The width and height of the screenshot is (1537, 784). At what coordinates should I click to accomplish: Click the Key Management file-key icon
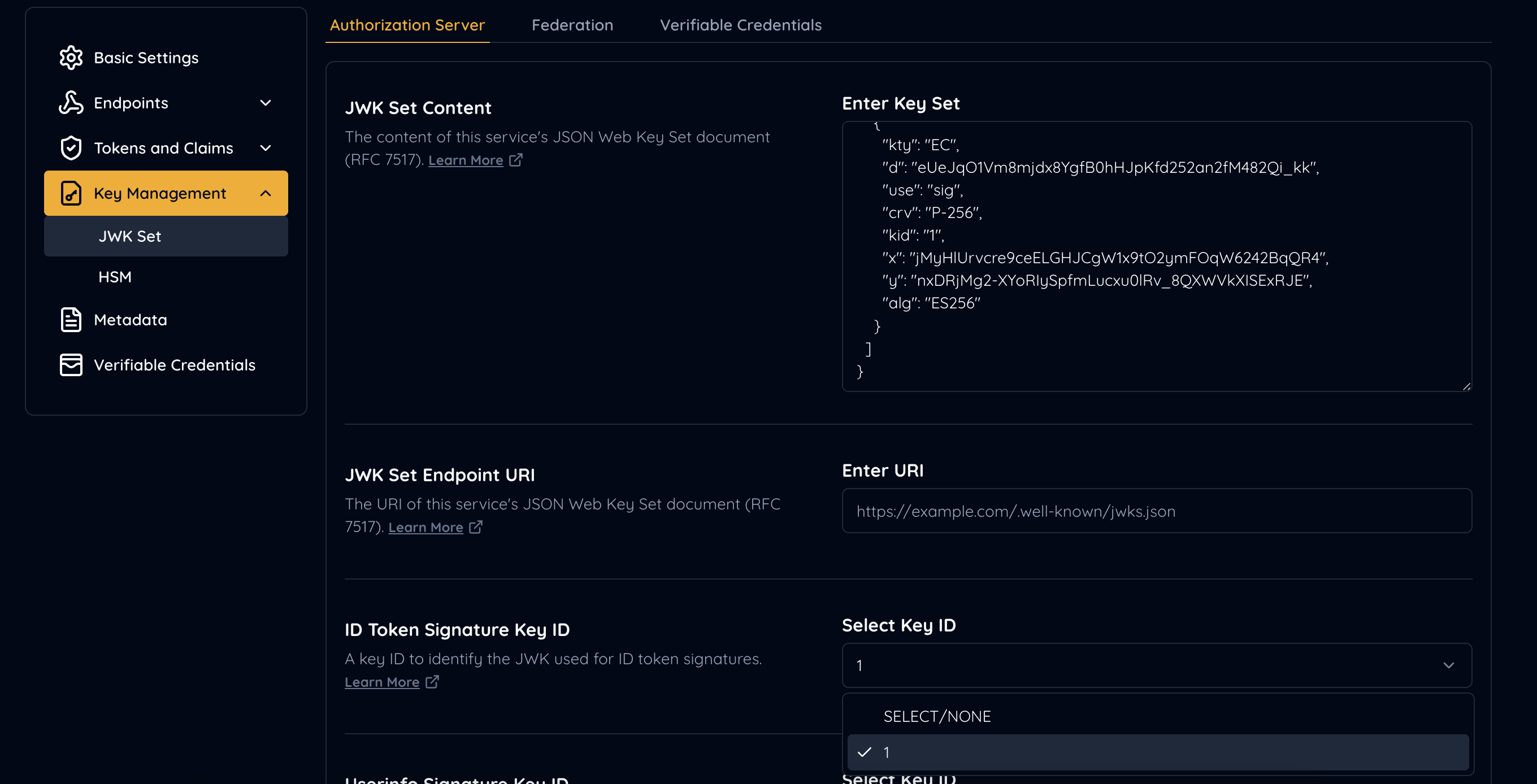pos(71,193)
